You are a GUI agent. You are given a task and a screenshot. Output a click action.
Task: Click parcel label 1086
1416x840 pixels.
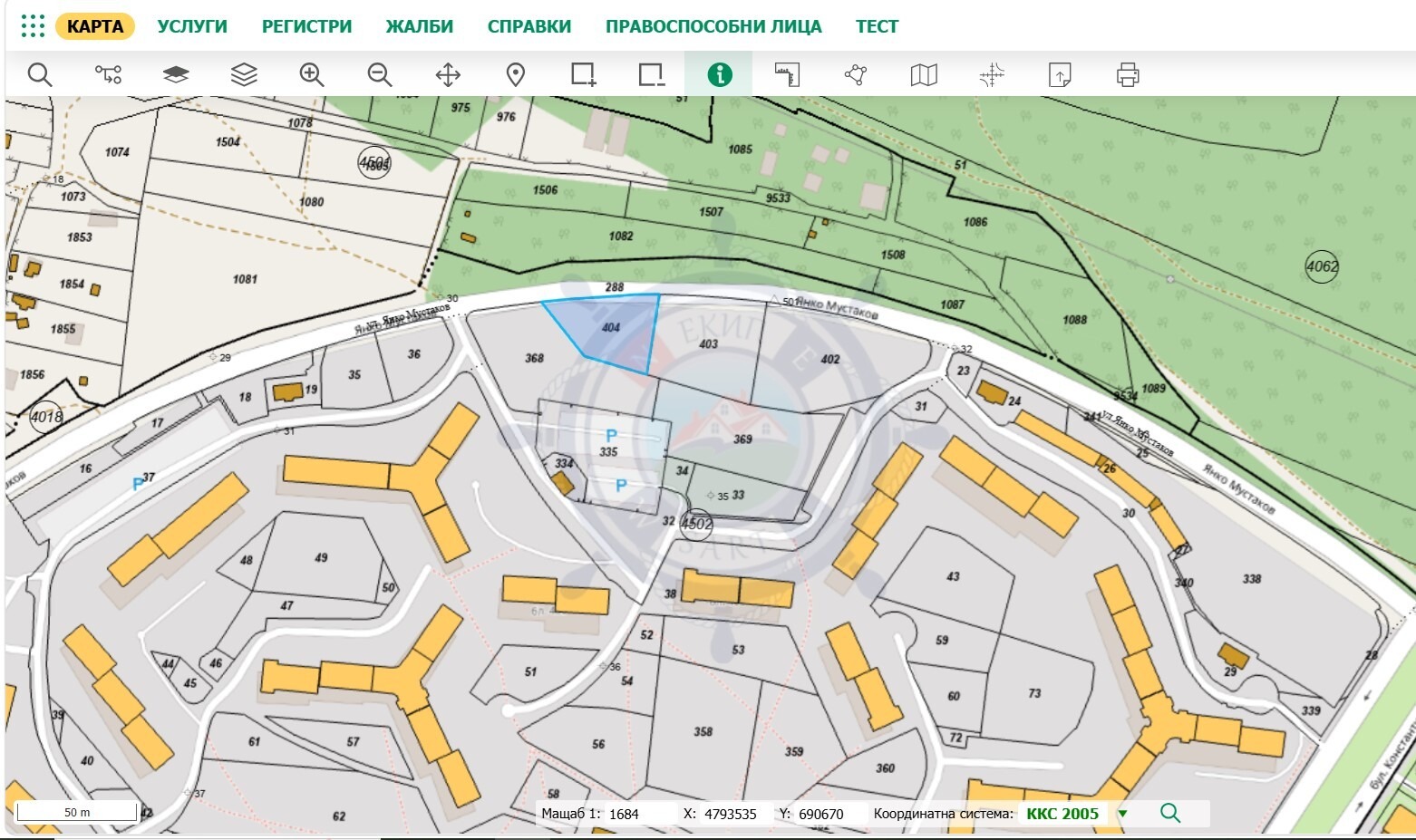[975, 221]
